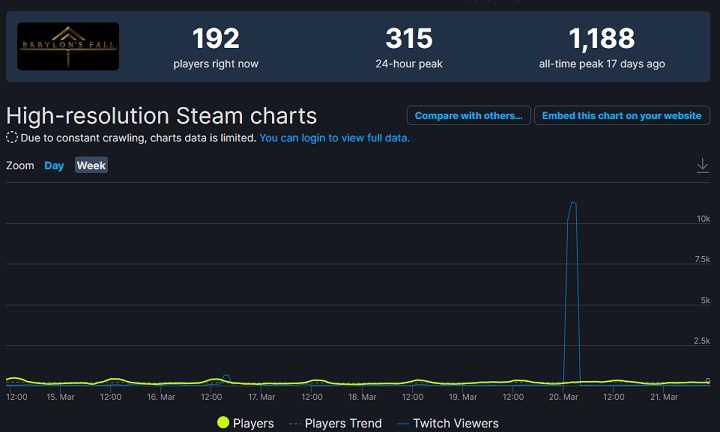The image size is (720, 432).
Task: Click the Twitch viewer spike peak on chart
Action: click(573, 203)
